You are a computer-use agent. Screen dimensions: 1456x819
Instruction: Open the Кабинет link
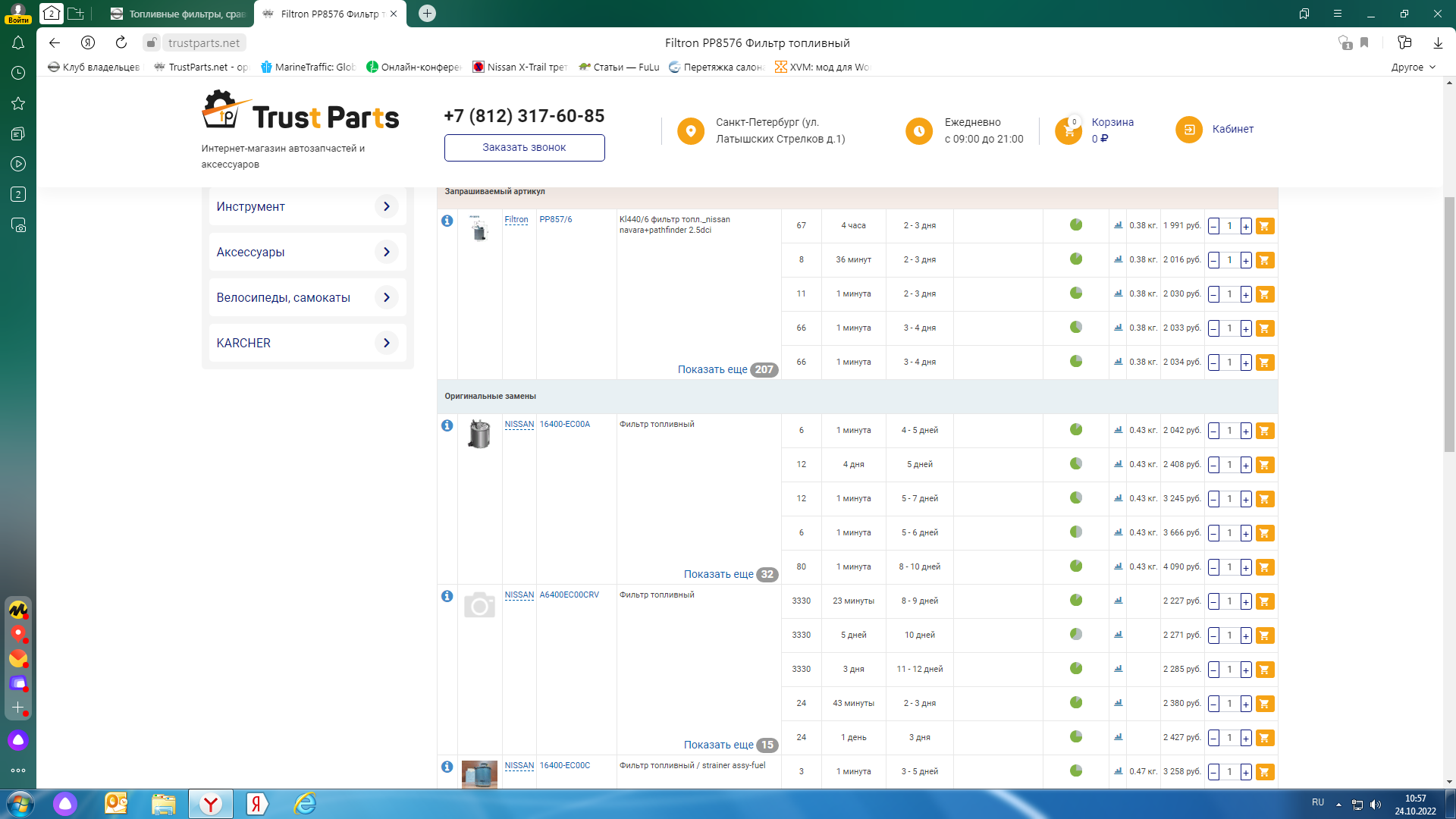pyautogui.click(x=1233, y=130)
